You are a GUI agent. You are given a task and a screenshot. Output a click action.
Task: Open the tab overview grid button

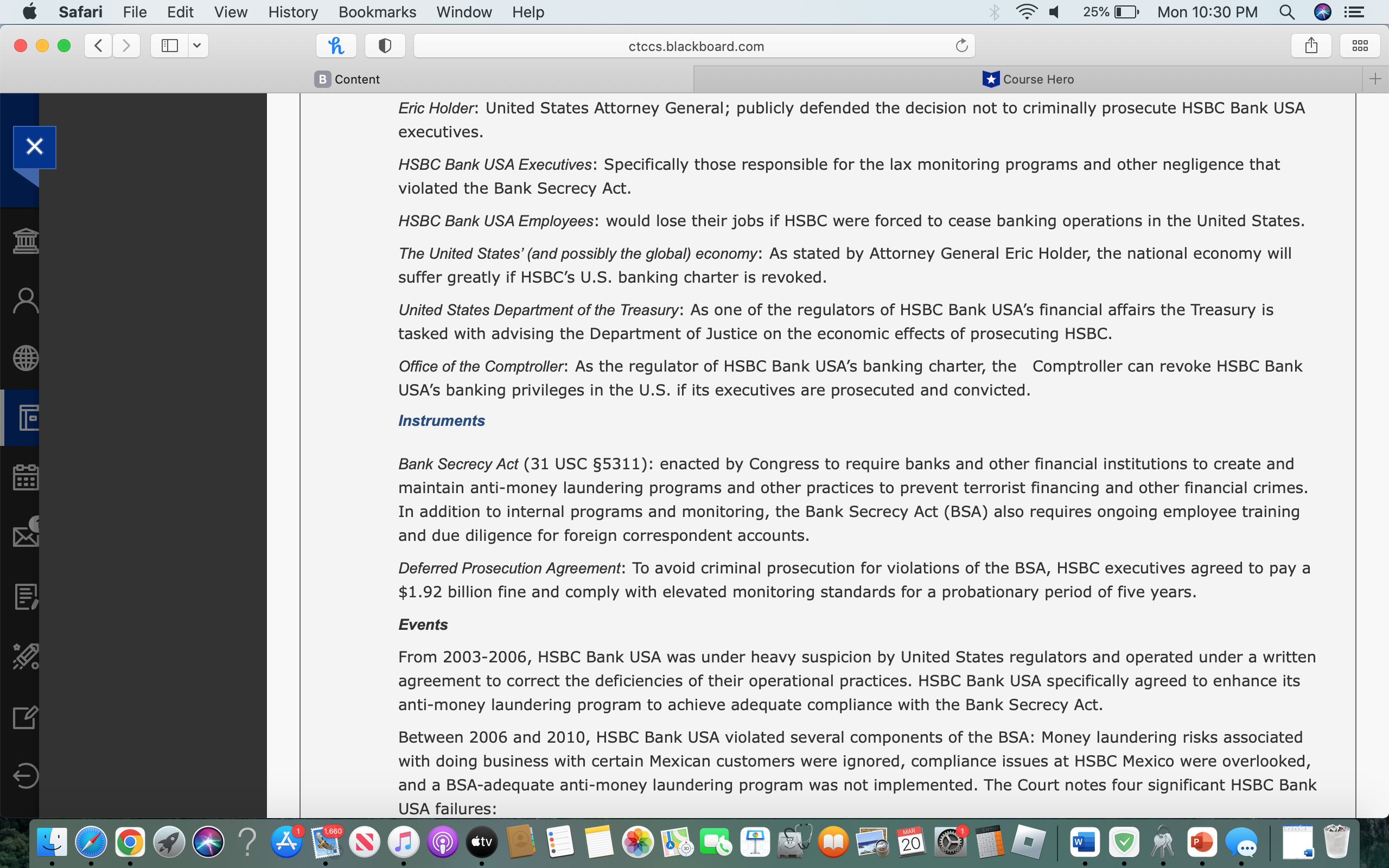click(x=1359, y=46)
